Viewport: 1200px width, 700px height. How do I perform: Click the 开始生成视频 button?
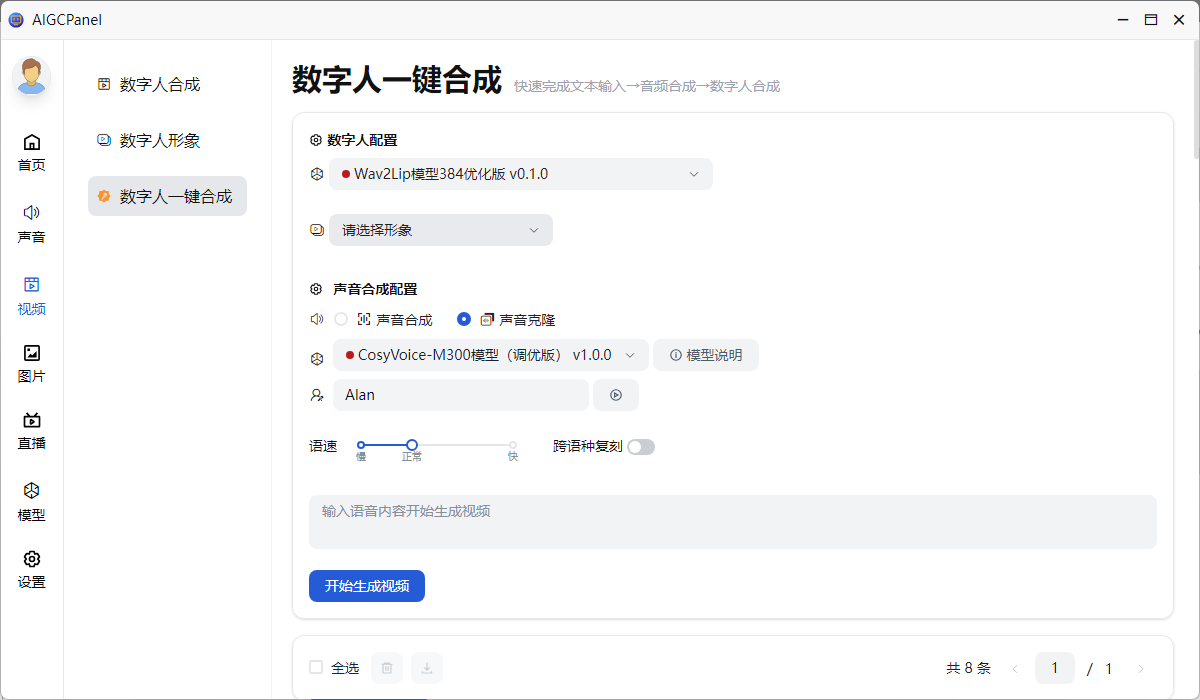click(x=367, y=586)
